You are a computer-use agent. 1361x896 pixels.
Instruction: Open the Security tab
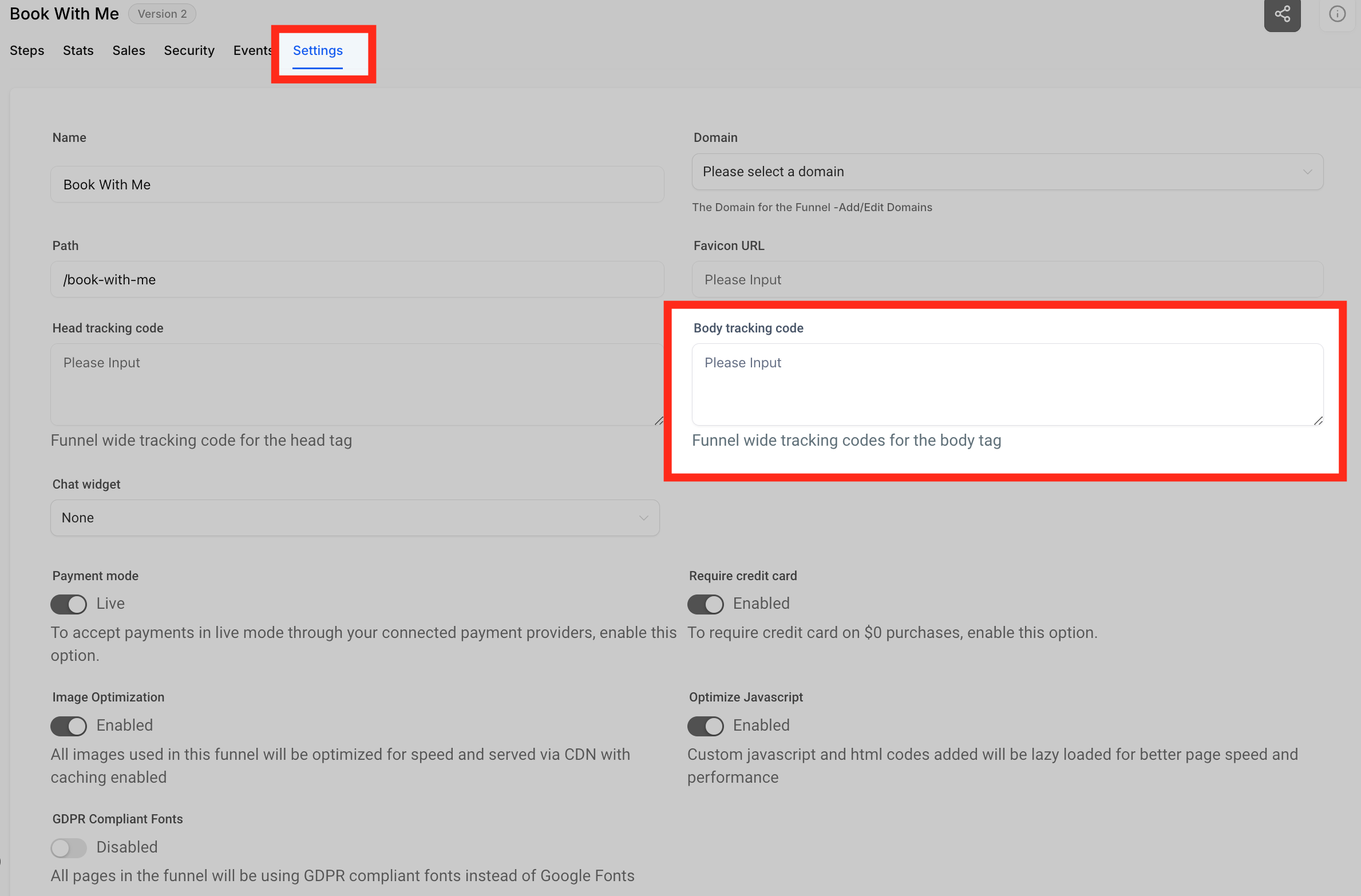coord(189,50)
